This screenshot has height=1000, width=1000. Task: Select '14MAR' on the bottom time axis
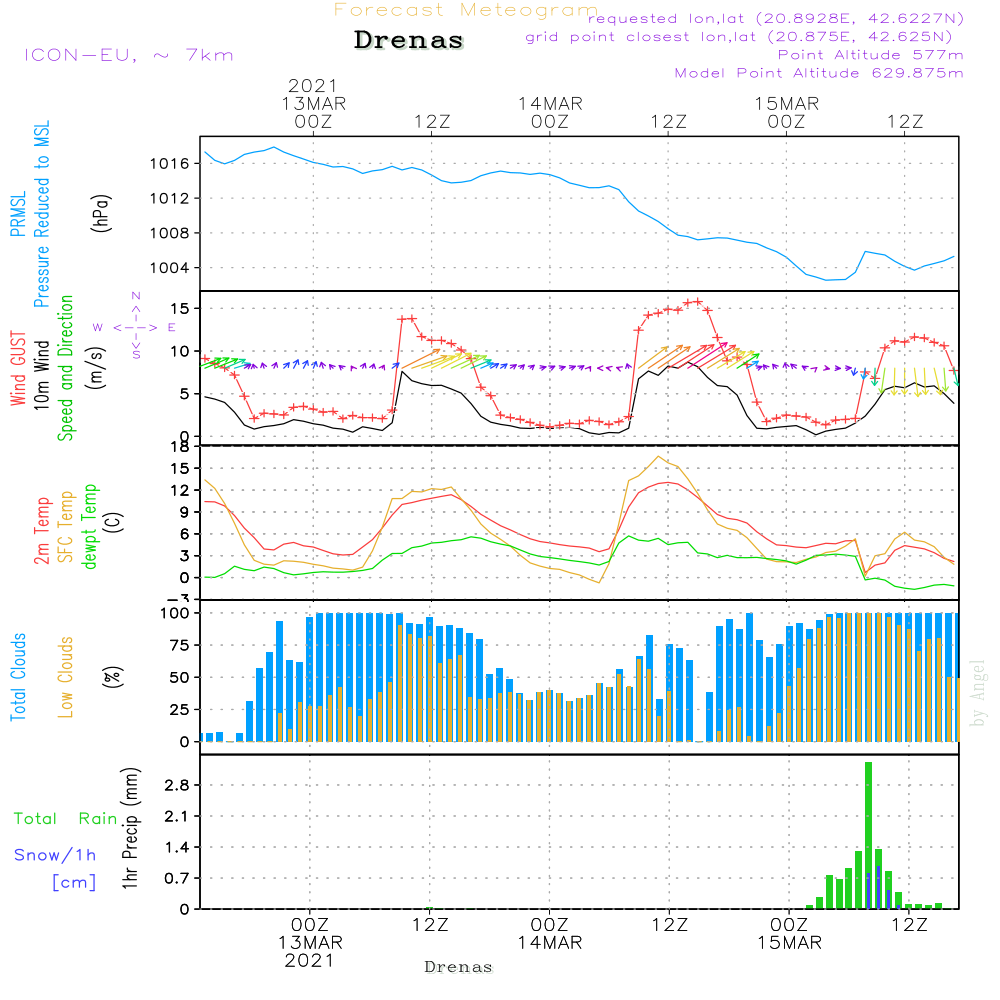[x=550, y=943]
